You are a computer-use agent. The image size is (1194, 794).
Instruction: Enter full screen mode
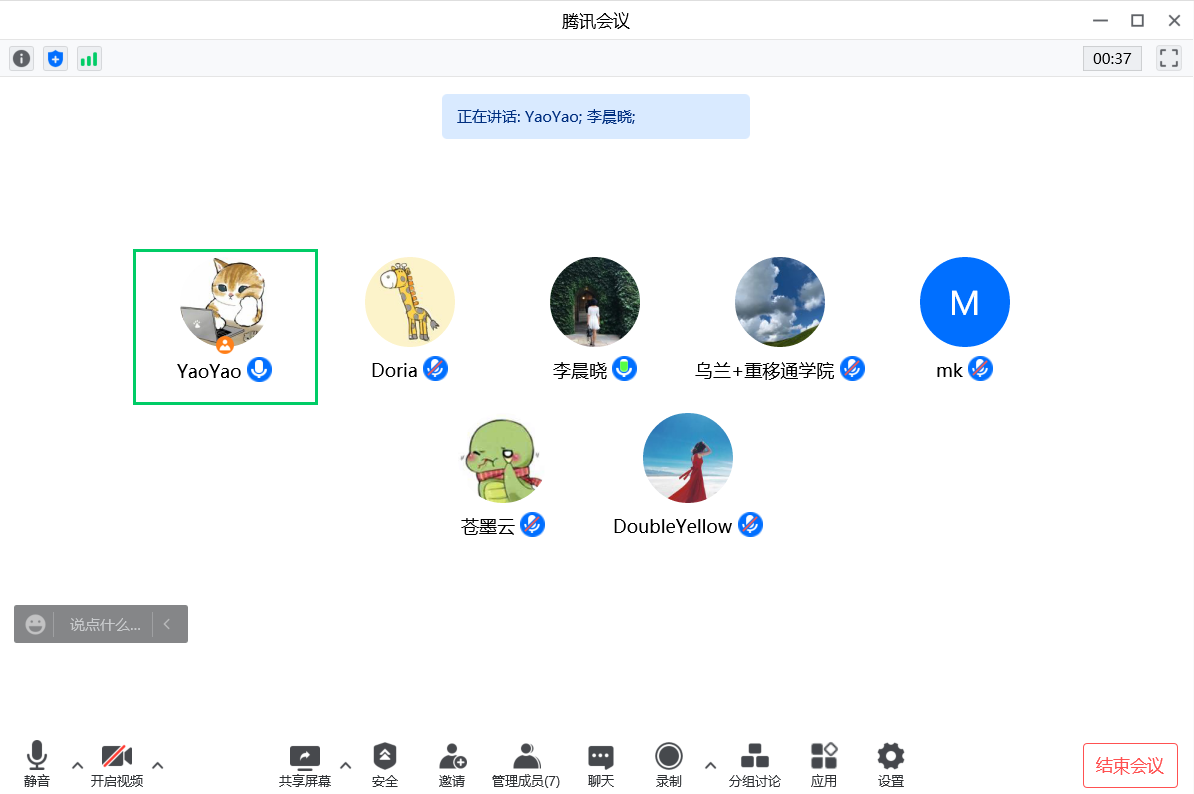pyautogui.click(x=1168, y=58)
